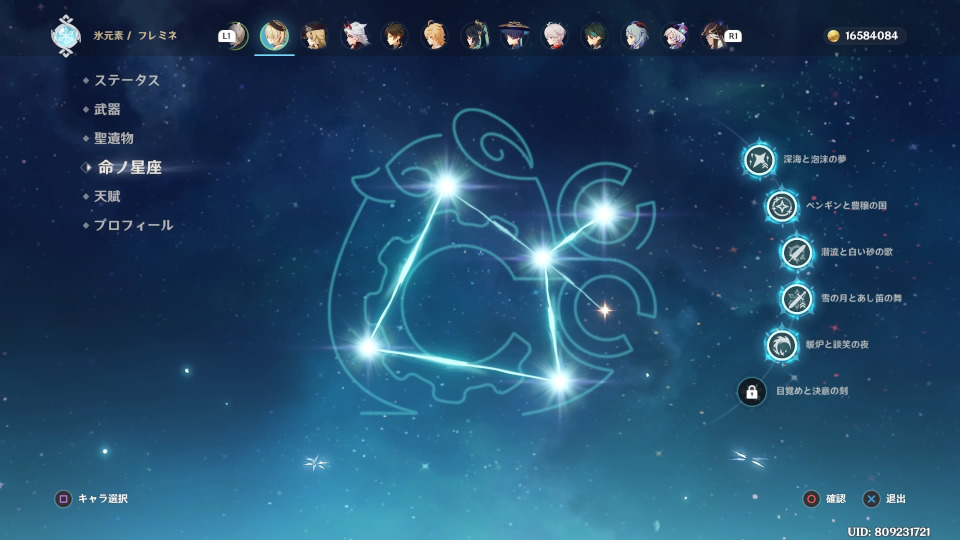Select locked constellation 目覚めと決意の剣
The height and width of the screenshot is (540, 960).
tap(752, 391)
